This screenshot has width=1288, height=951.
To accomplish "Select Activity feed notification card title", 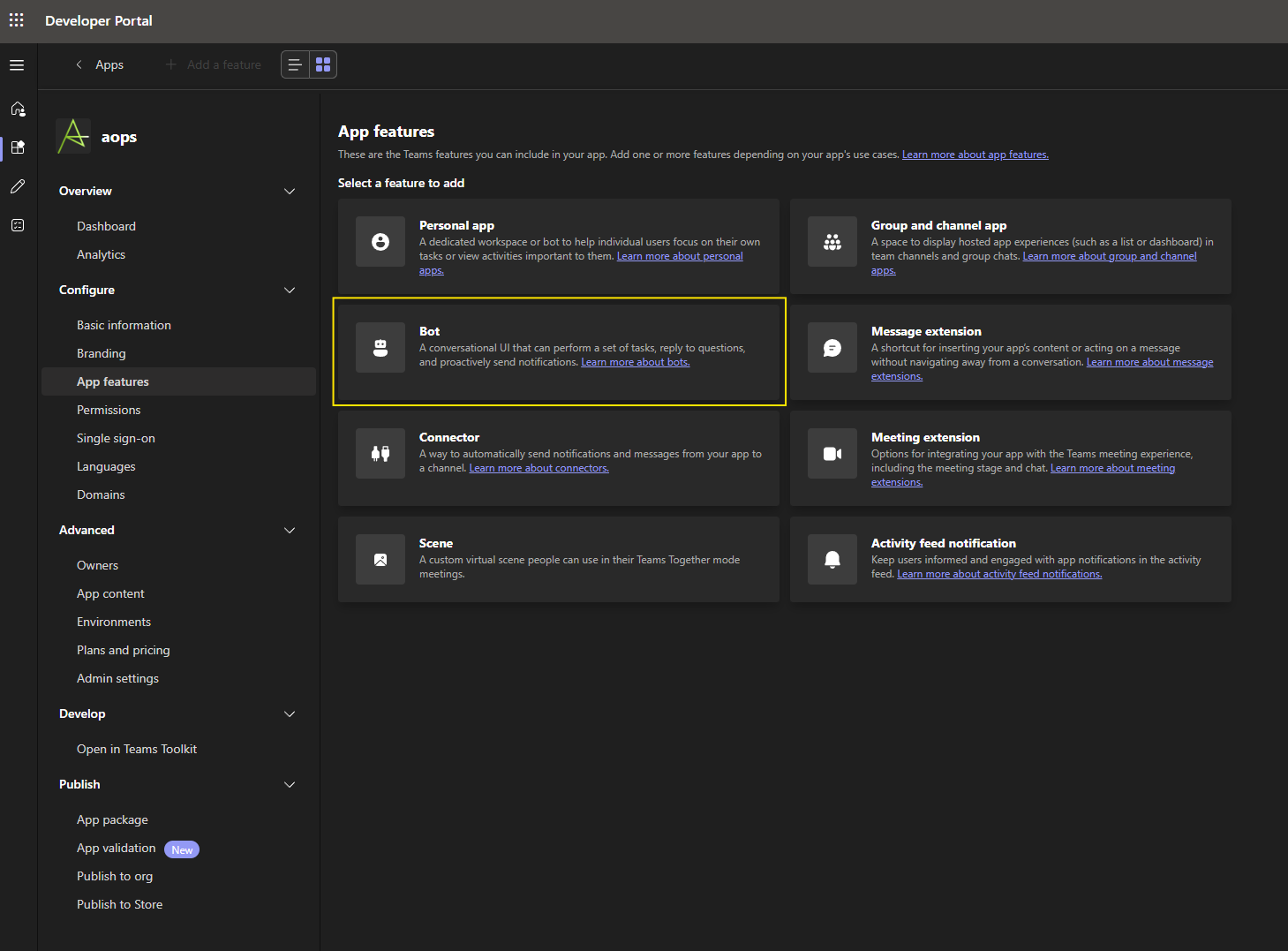I will 944,543.
